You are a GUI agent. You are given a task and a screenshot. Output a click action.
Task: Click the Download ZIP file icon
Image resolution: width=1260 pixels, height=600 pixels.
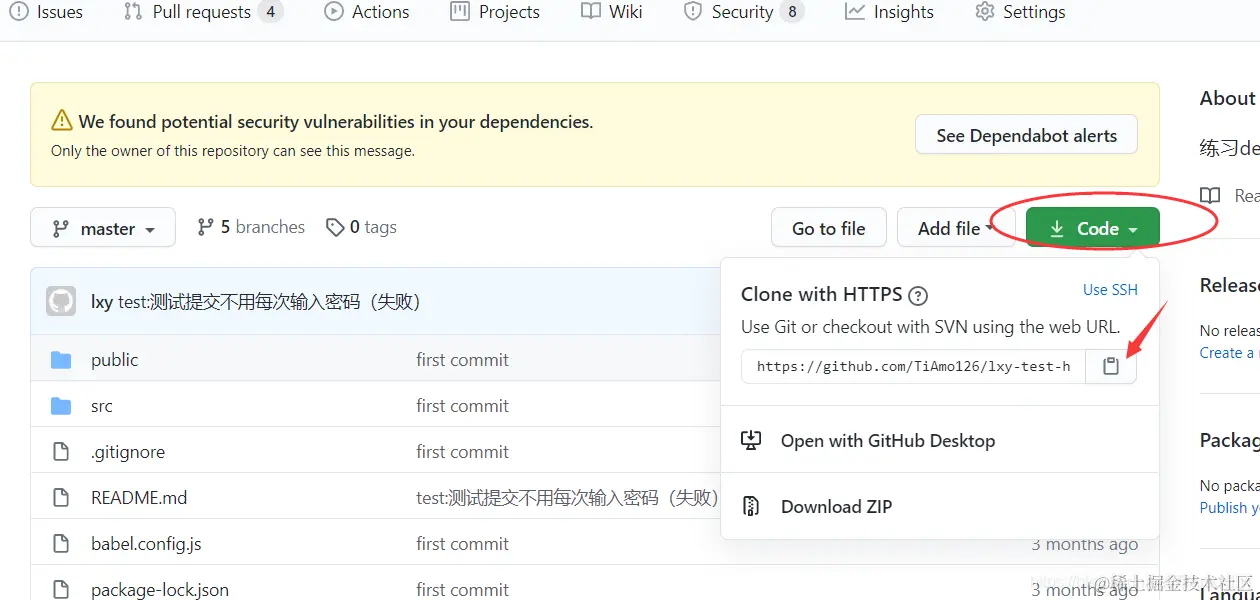[x=751, y=506]
